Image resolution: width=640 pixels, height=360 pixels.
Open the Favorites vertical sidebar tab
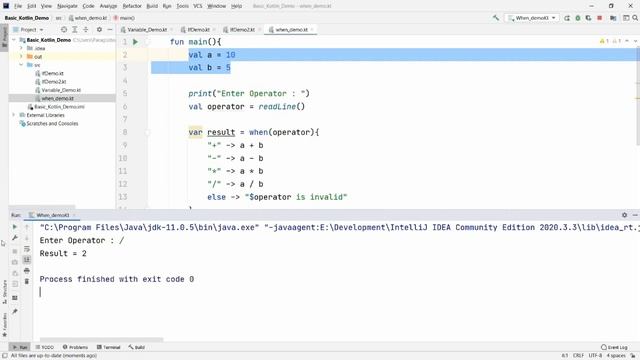[4, 325]
